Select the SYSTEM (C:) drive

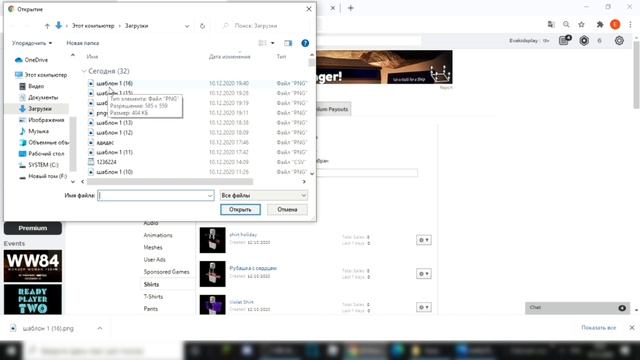pos(39,165)
